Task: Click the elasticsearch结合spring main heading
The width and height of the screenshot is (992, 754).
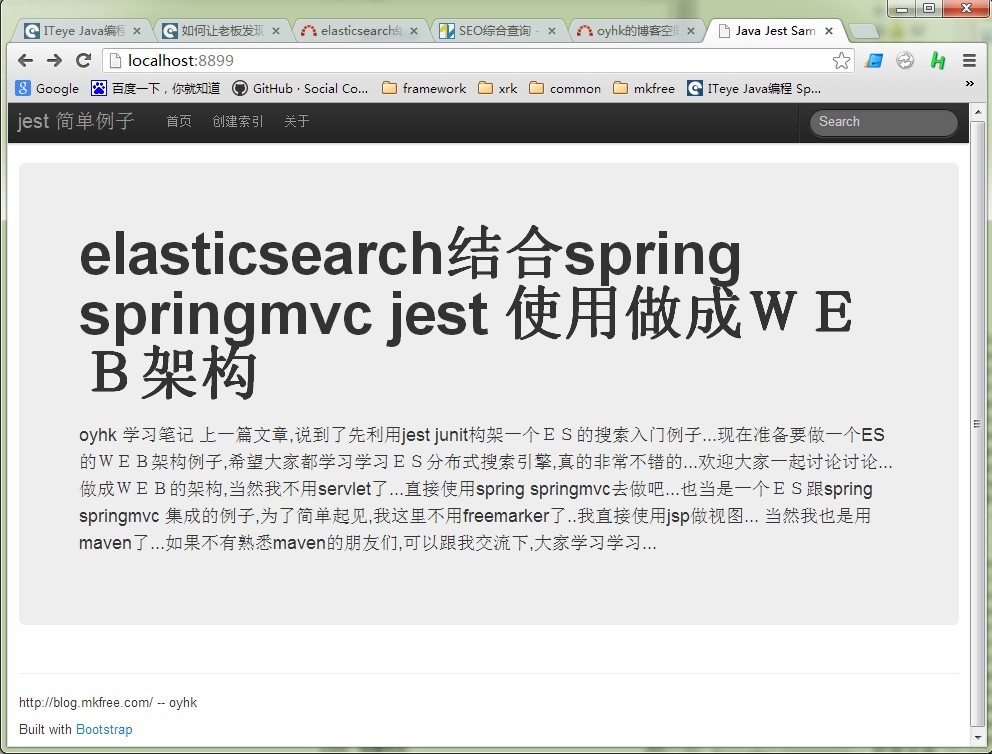Action: click(x=466, y=312)
